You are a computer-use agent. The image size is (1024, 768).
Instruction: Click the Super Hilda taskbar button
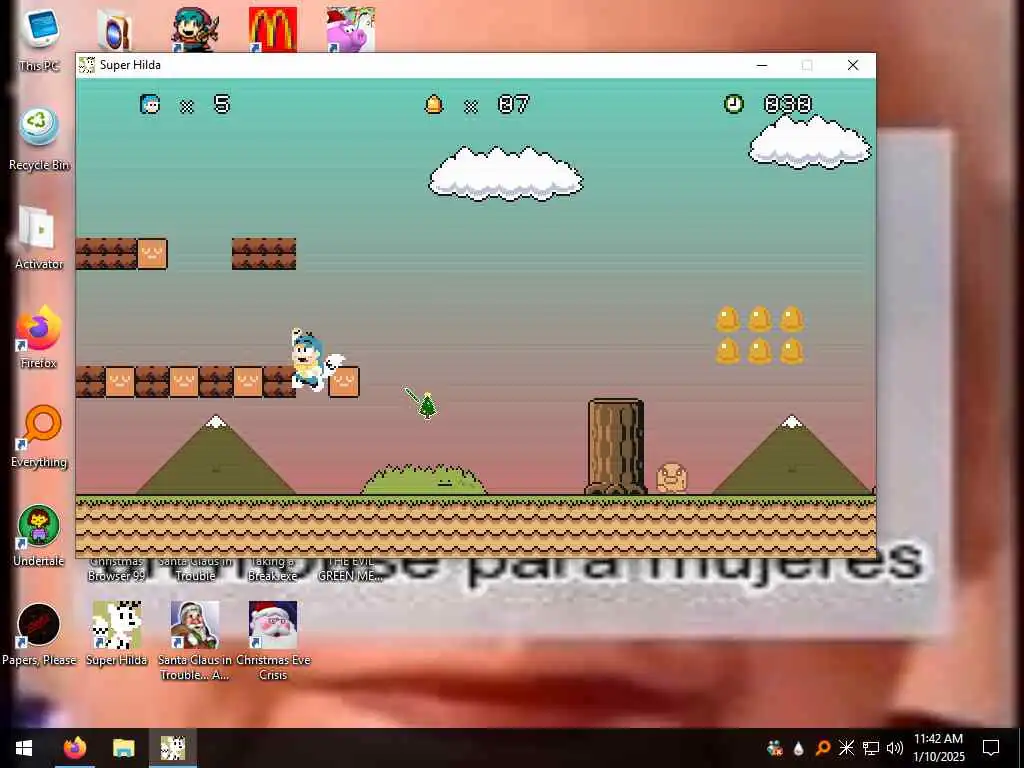(x=173, y=748)
